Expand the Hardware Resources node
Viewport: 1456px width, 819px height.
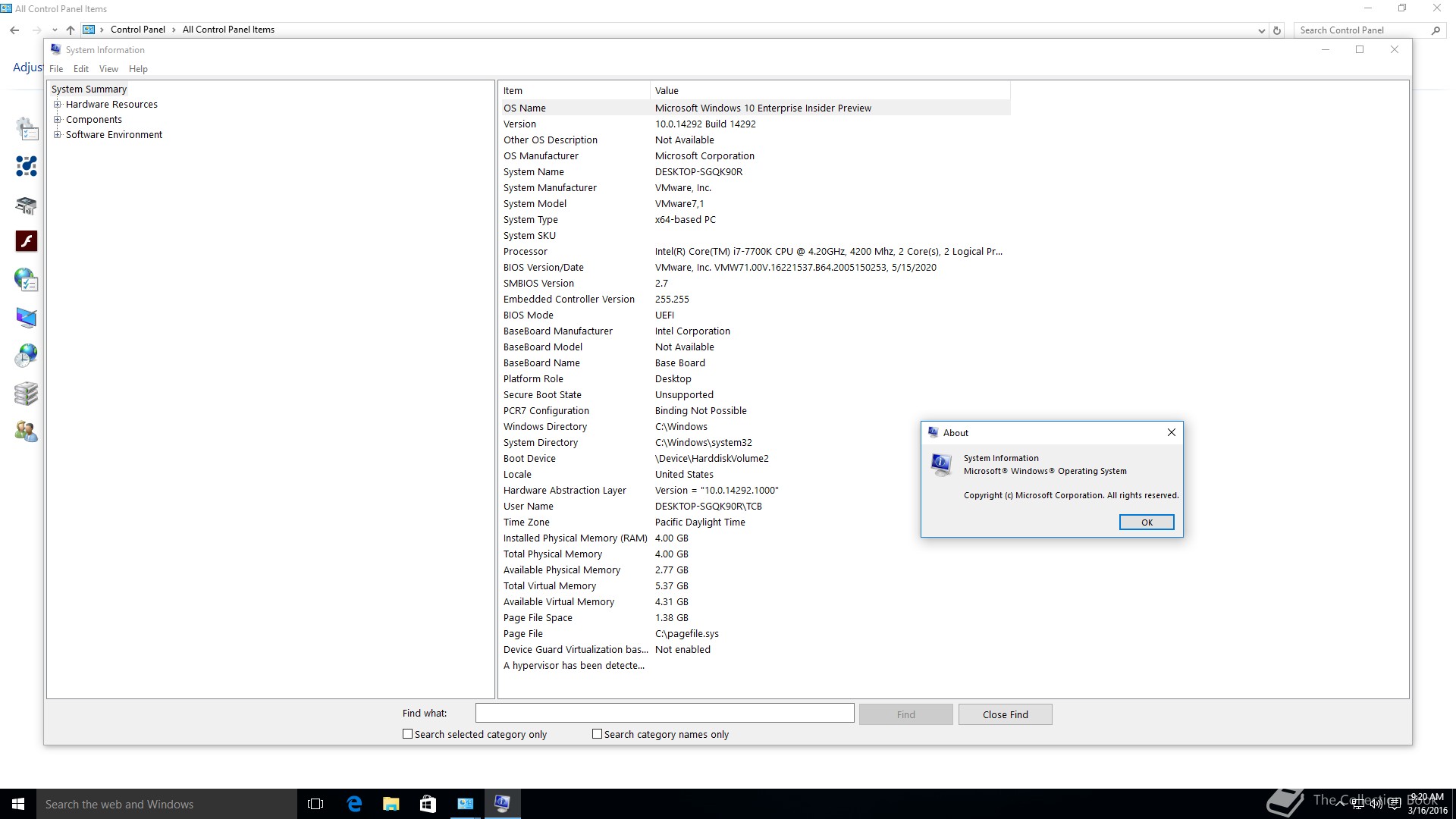pos(57,105)
